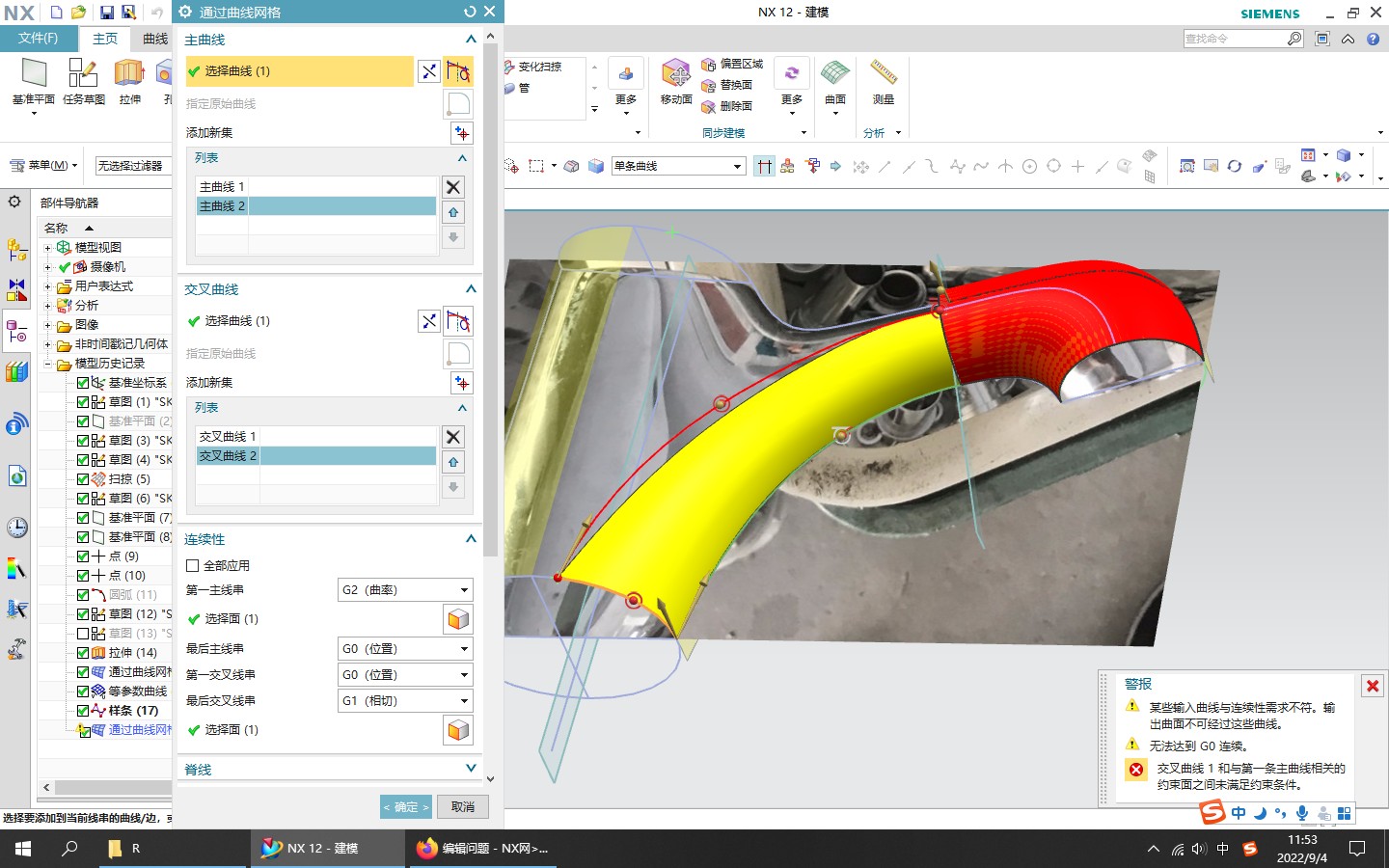Open the Menu (菜单) dropdown

(45, 165)
